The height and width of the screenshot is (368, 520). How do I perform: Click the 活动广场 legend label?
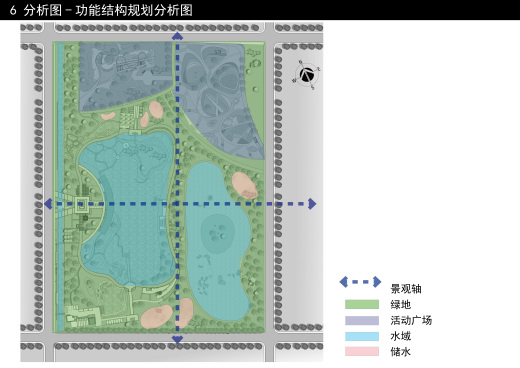click(411, 320)
